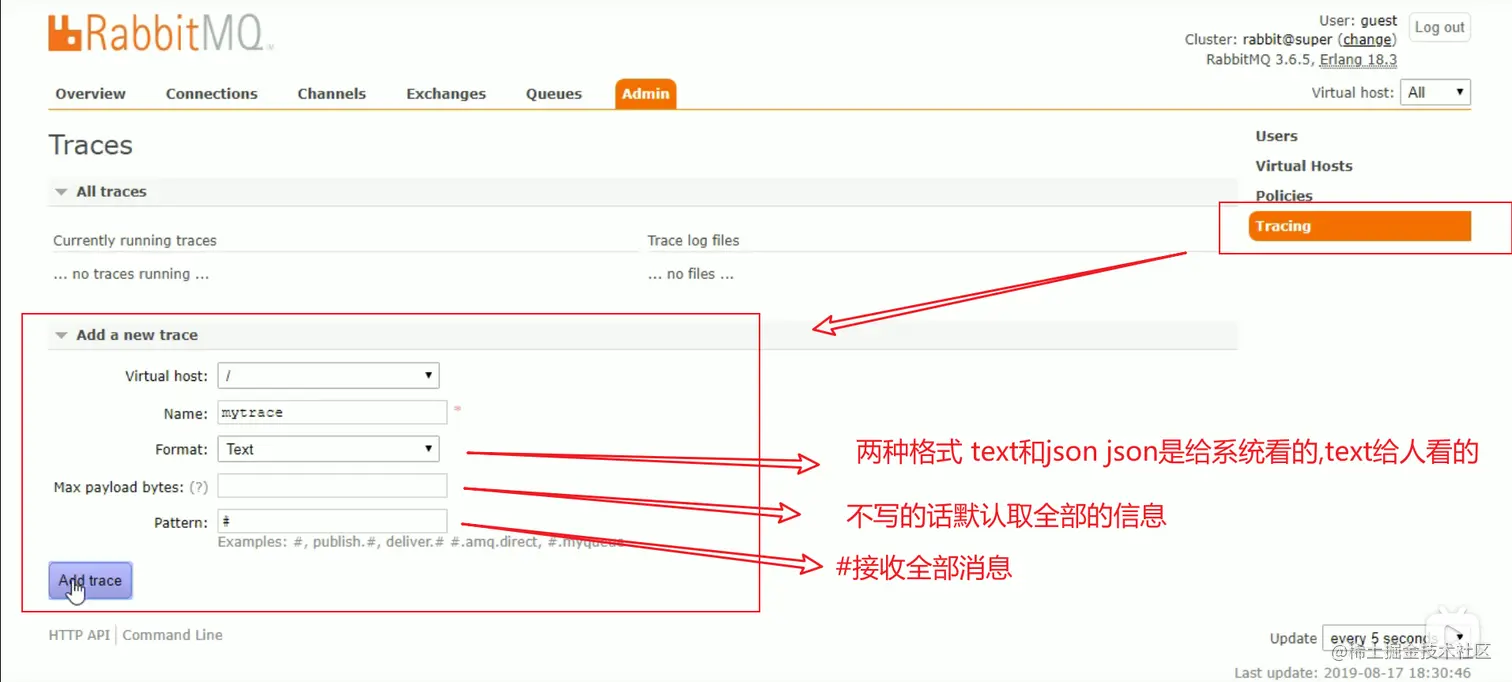Open the Format dropdown currently set to Text
The image size is (1512, 682).
coord(328,449)
